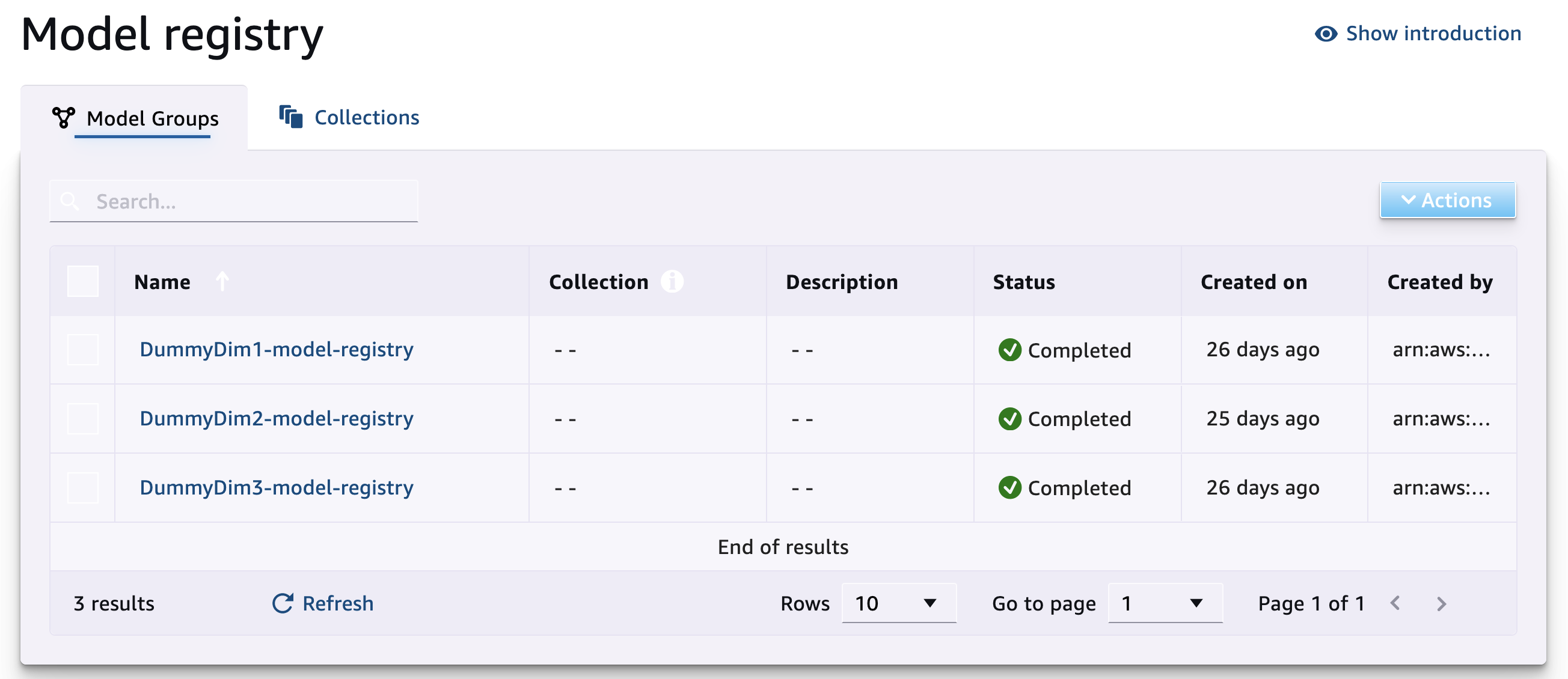Open the Actions dropdown
The height and width of the screenshot is (679, 1568).
click(x=1447, y=200)
